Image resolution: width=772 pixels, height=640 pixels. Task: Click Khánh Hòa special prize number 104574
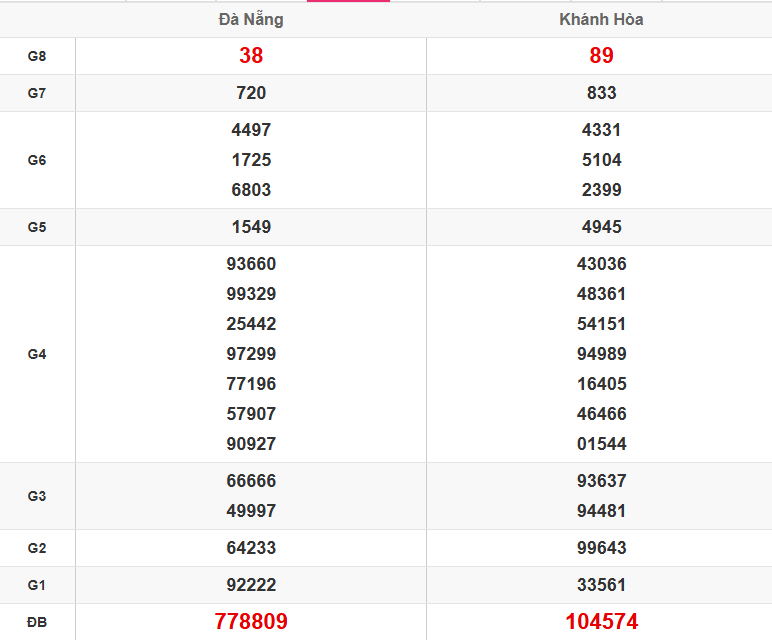click(601, 622)
